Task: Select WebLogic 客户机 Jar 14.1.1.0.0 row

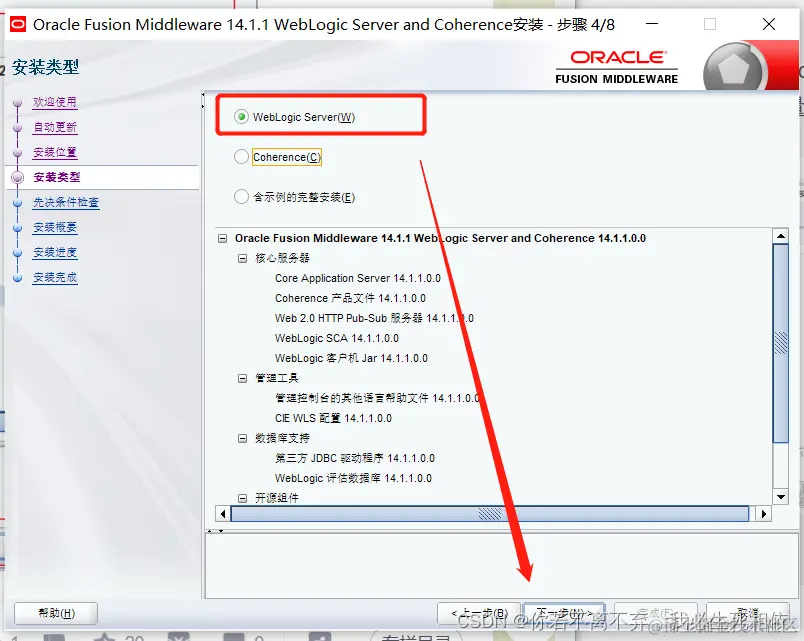Action: tap(351, 358)
